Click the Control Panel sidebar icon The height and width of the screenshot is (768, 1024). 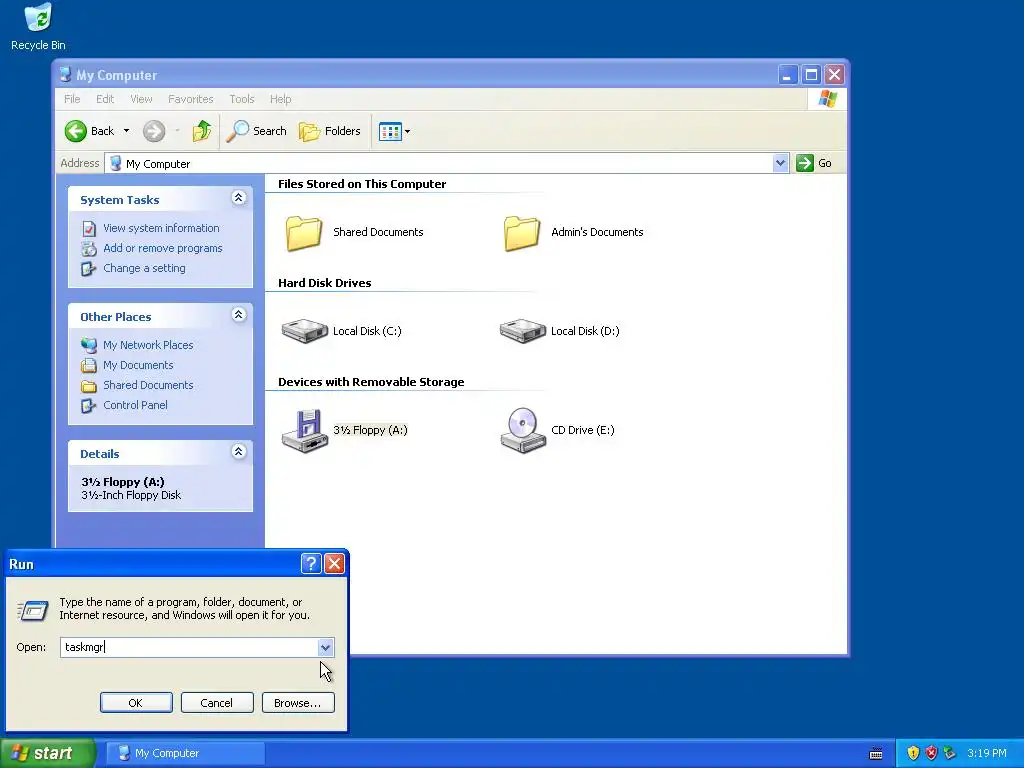pos(89,406)
